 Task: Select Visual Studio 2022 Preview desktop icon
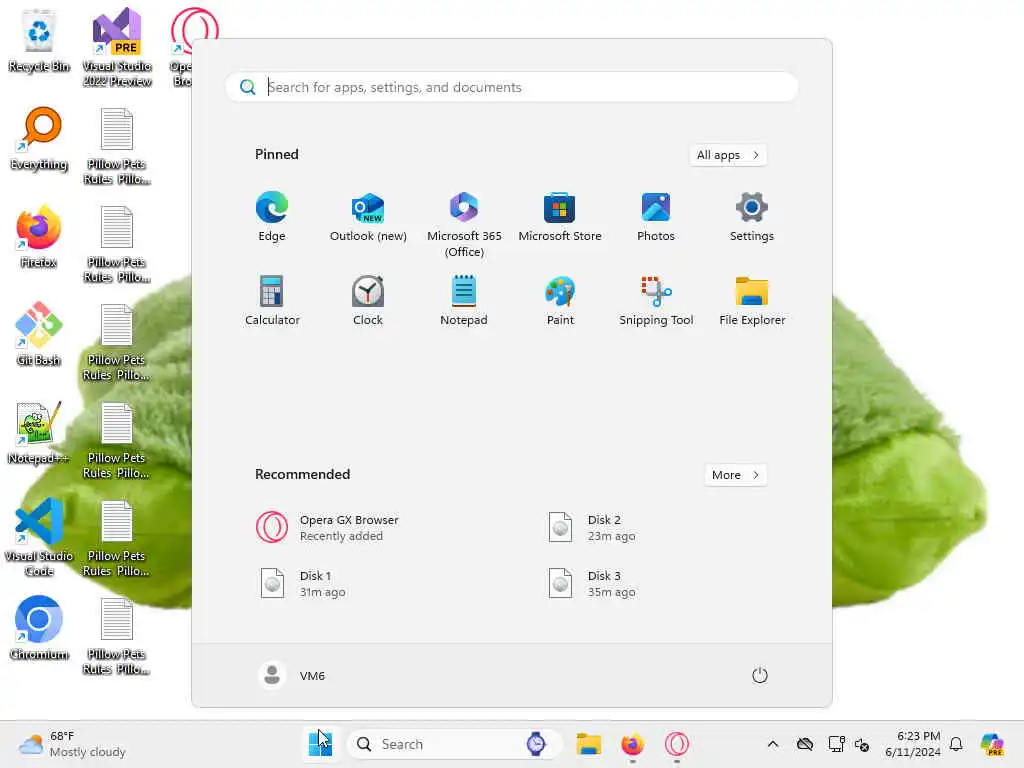coord(117,47)
